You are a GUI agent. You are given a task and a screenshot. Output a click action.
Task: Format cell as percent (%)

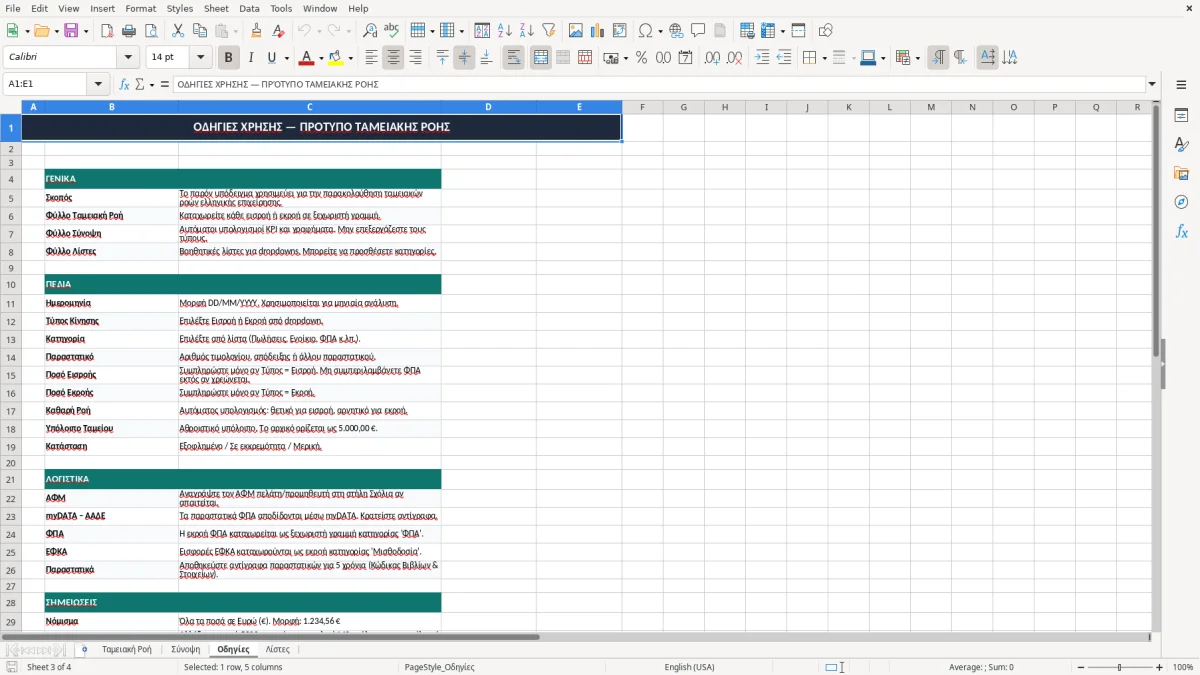pyautogui.click(x=641, y=58)
